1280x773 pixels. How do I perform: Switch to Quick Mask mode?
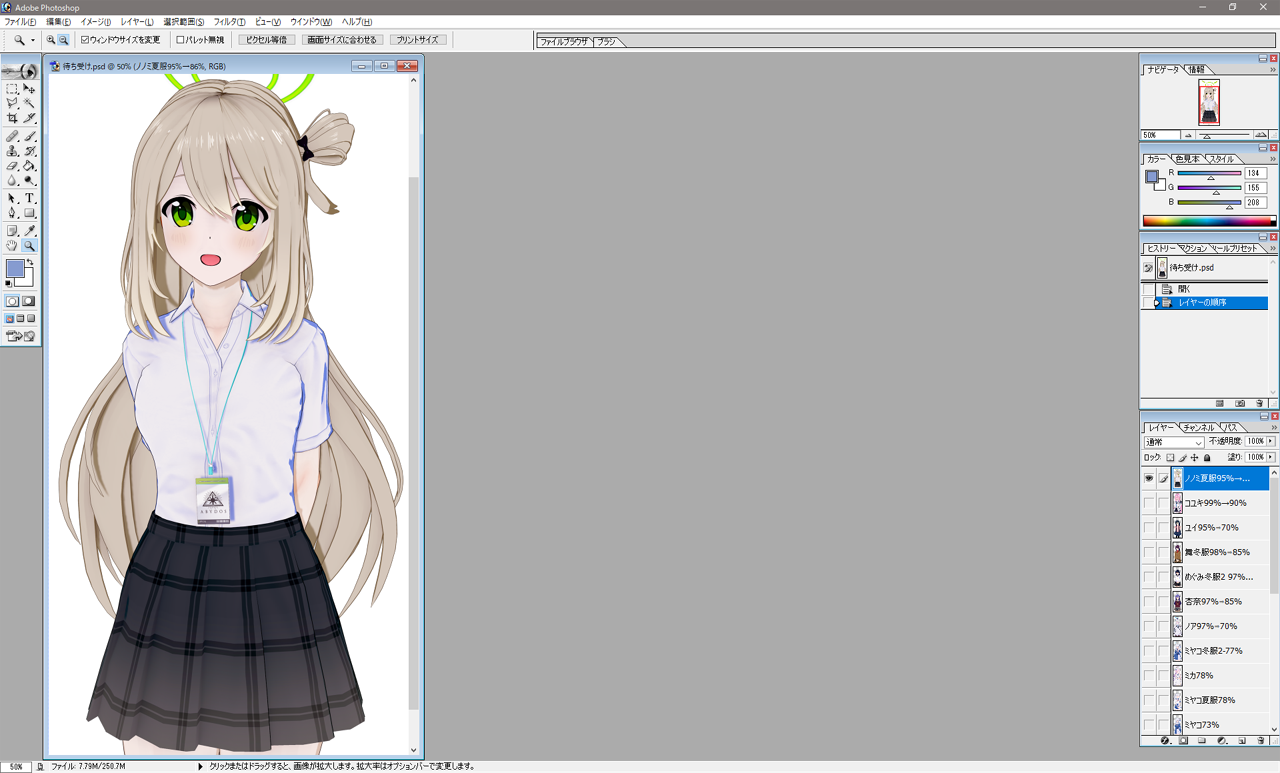point(29,301)
